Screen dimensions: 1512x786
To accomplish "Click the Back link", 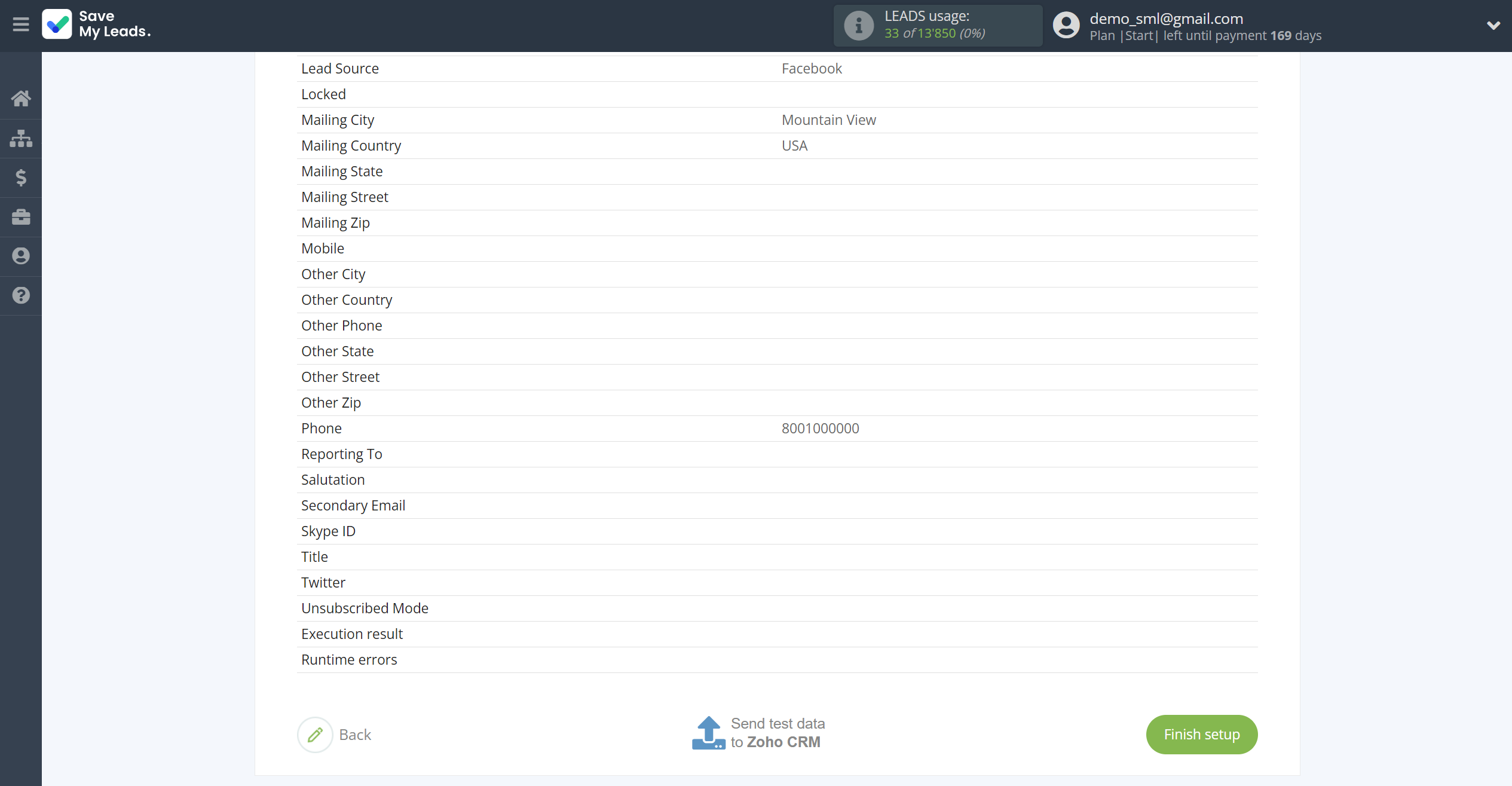I will pyautogui.click(x=355, y=735).
